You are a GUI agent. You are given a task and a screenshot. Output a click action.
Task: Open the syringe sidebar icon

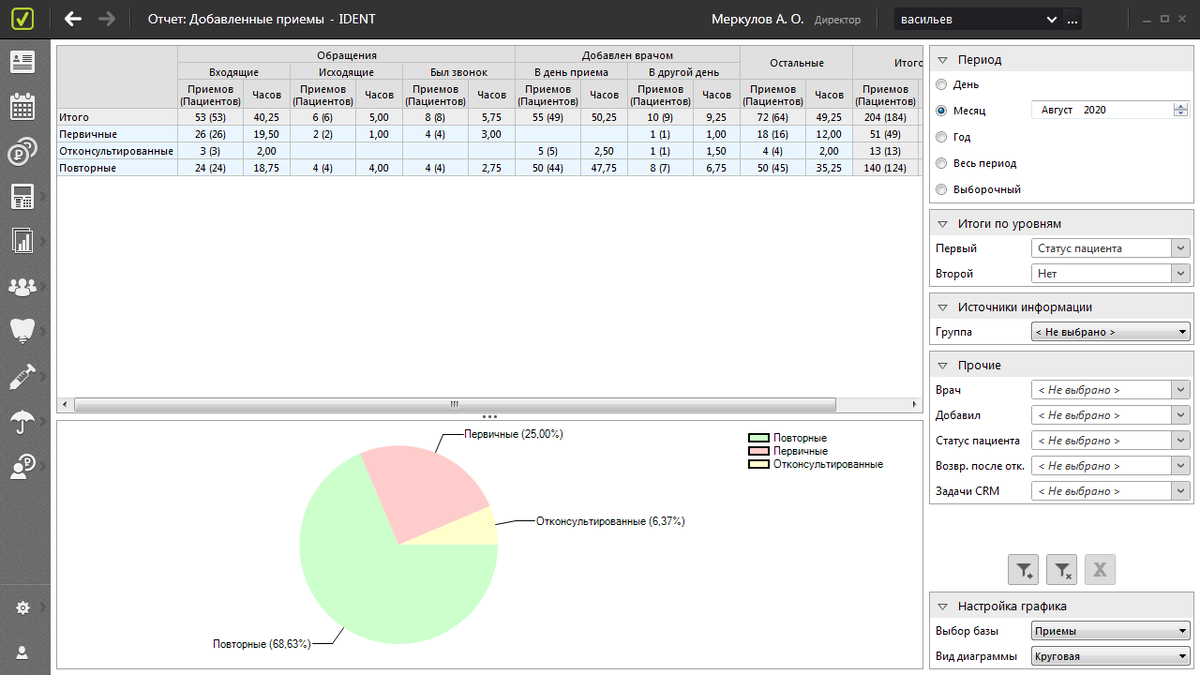tap(22, 376)
